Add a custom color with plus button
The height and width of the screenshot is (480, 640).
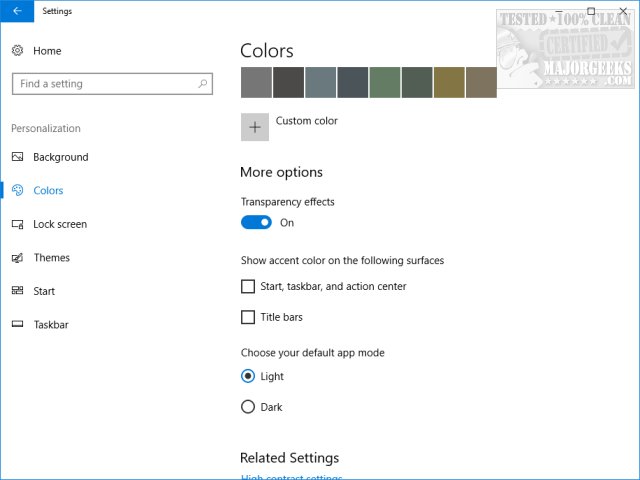point(255,127)
